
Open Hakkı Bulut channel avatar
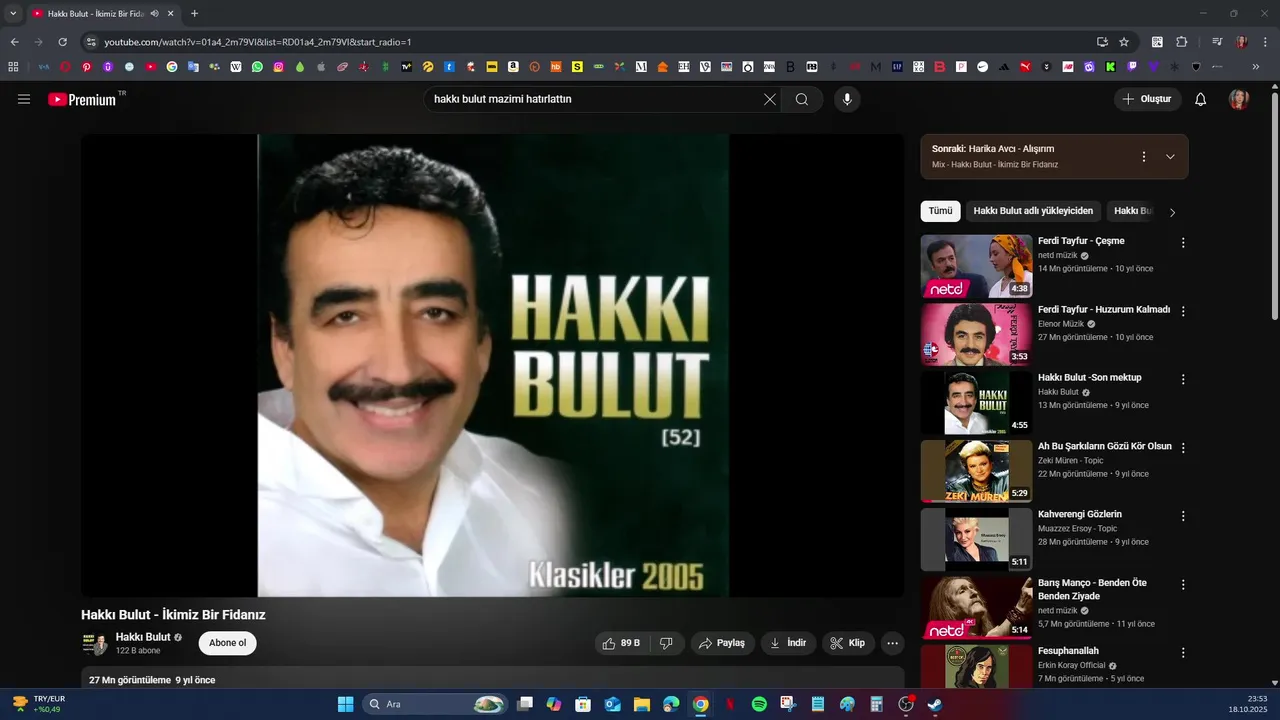coord(94,643)
